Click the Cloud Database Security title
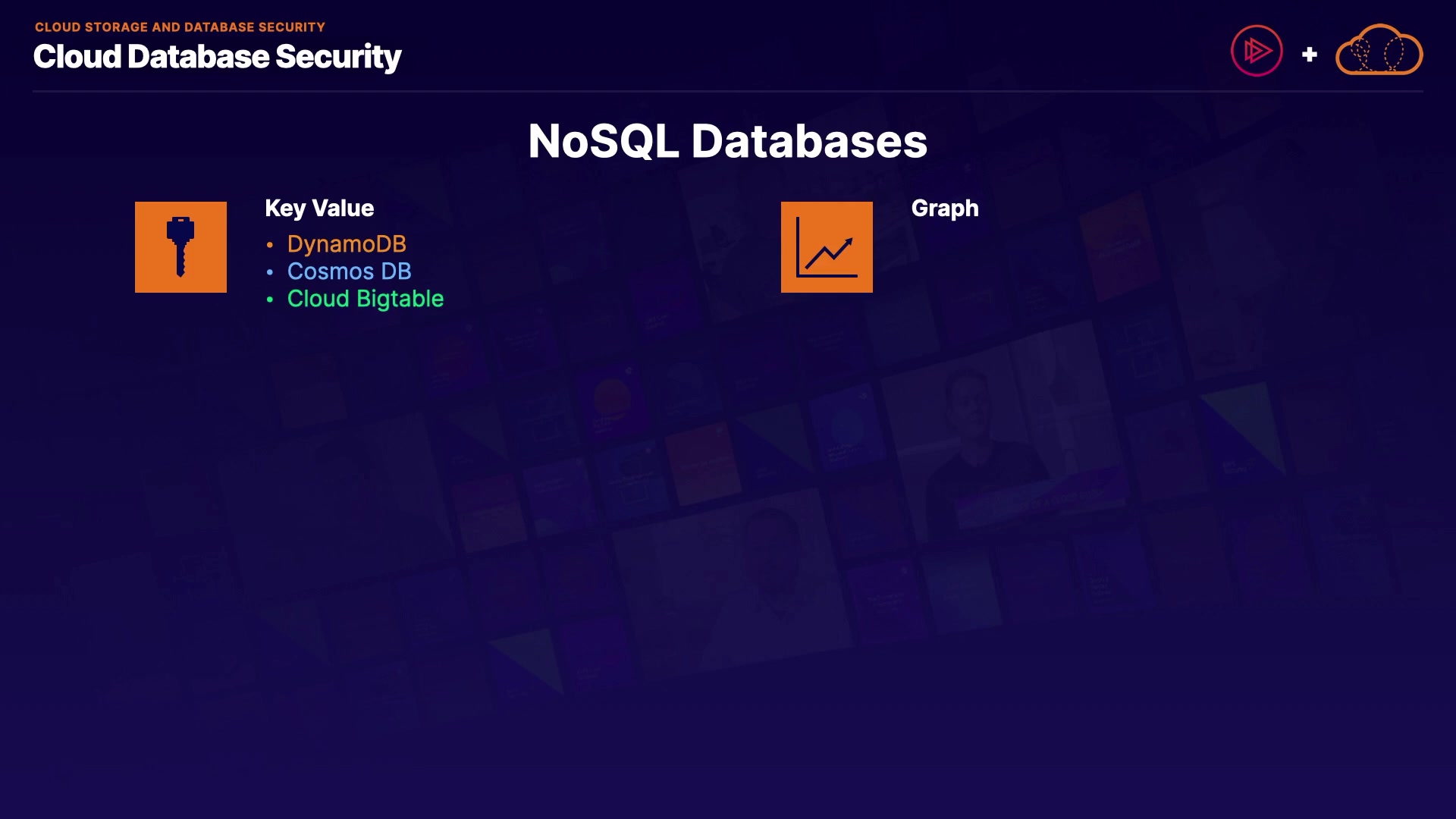1456x819 pixels. (217, 57)
